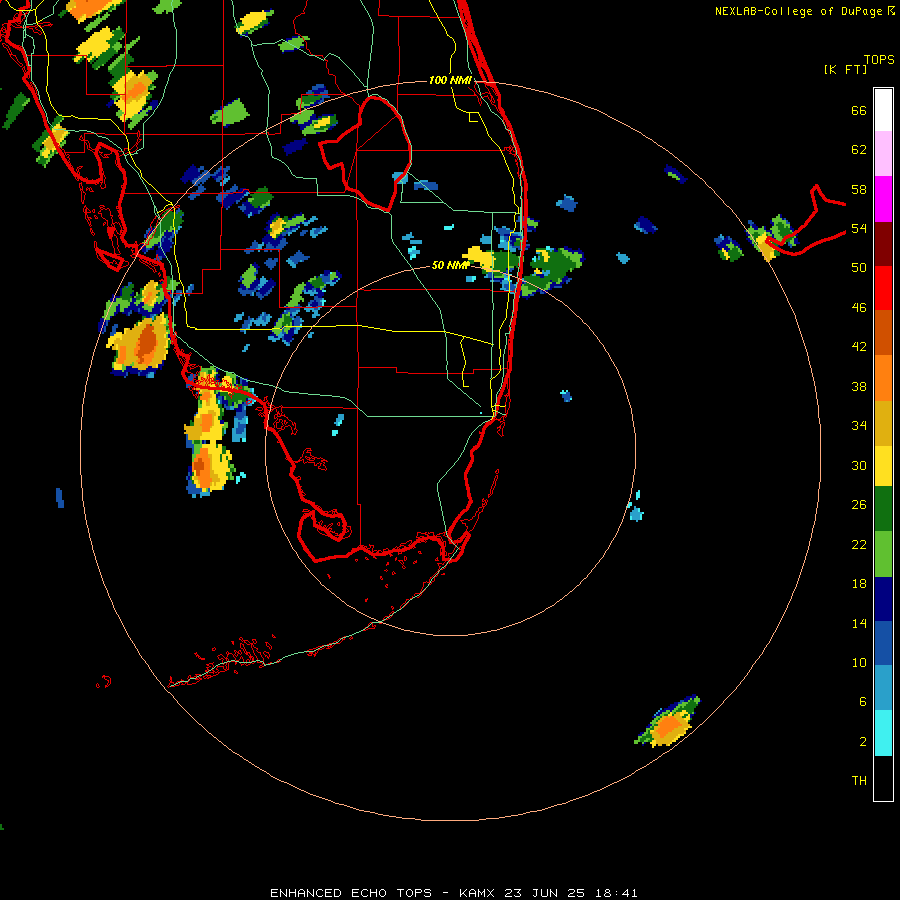The image size is (900, 900).
Task: Click the 50 legend value
Action: click(859, 267)
